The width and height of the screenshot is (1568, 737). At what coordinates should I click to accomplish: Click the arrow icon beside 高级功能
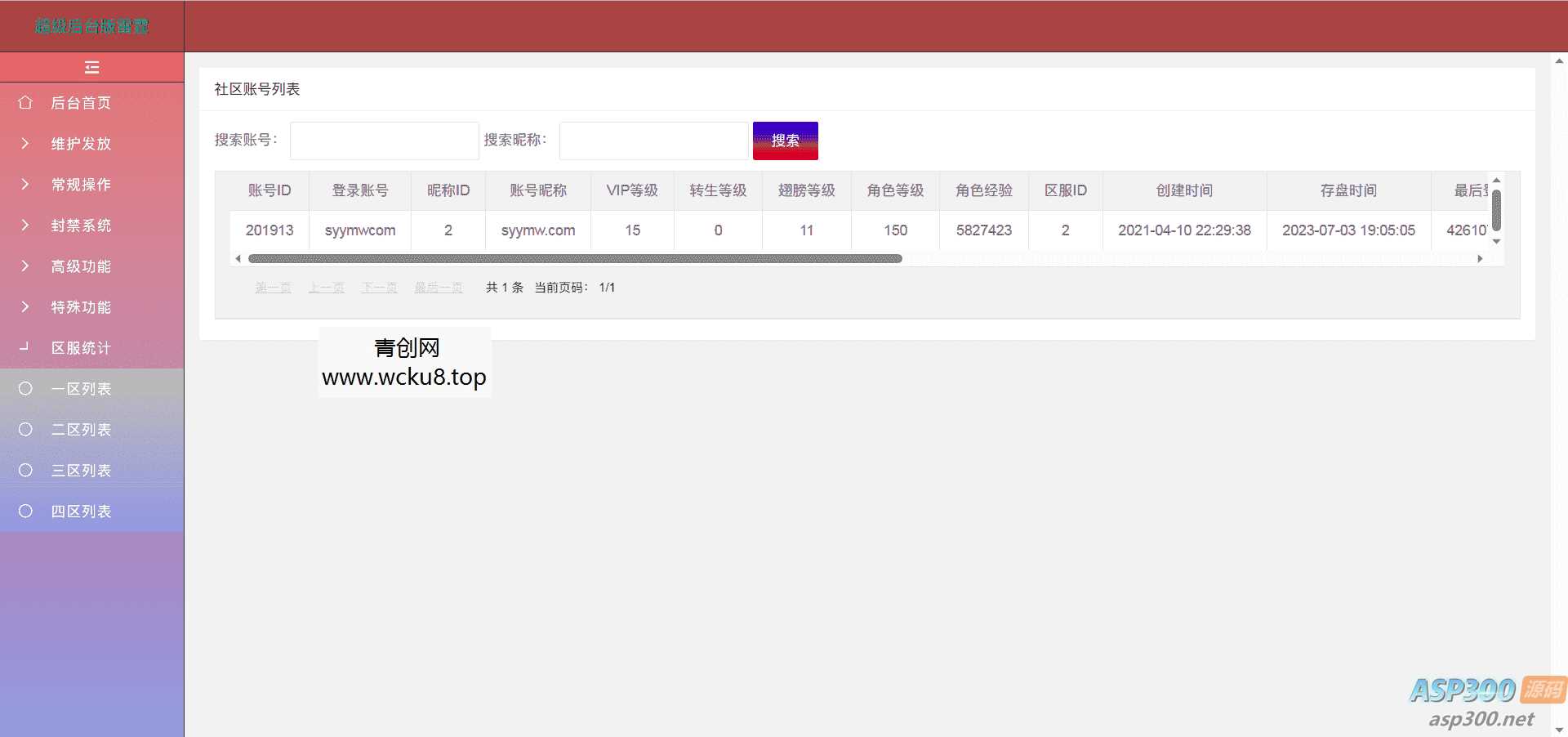pos(24,266)
